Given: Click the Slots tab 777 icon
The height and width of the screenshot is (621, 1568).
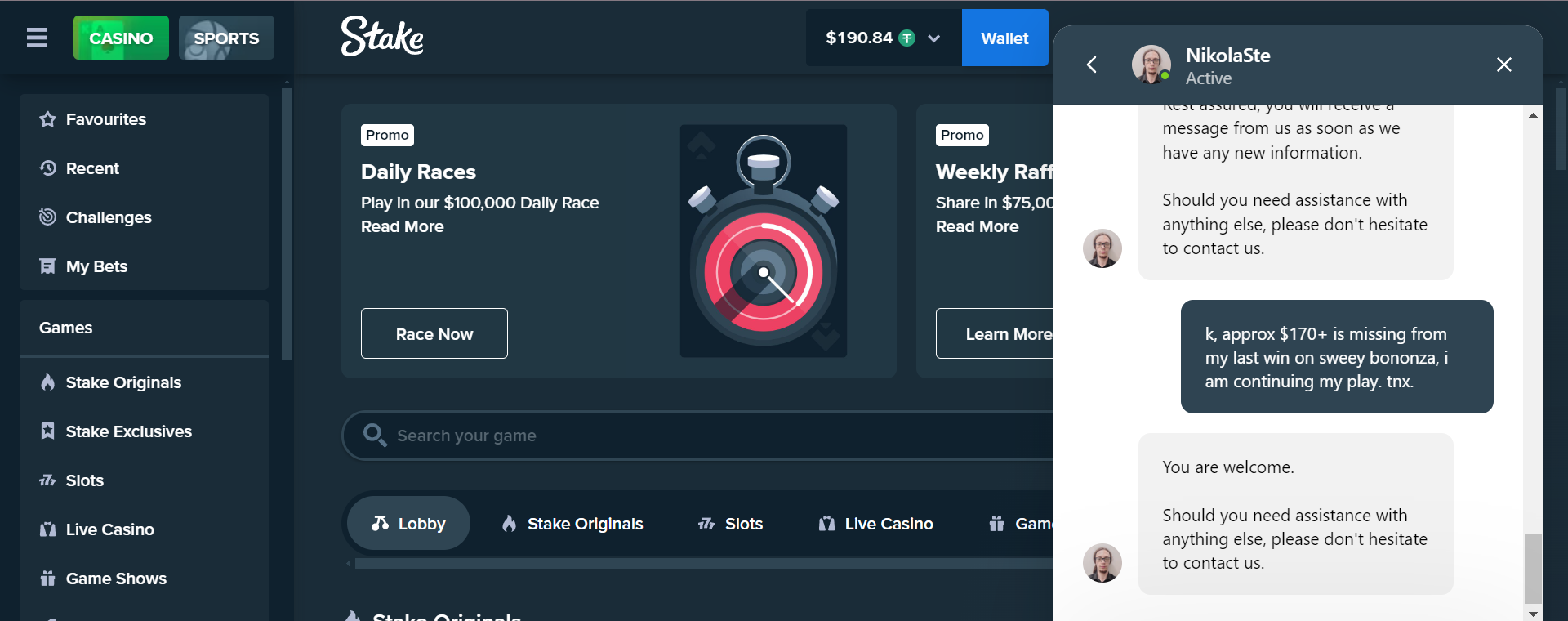Looking at the screenshot, I should tap(706, 523).
